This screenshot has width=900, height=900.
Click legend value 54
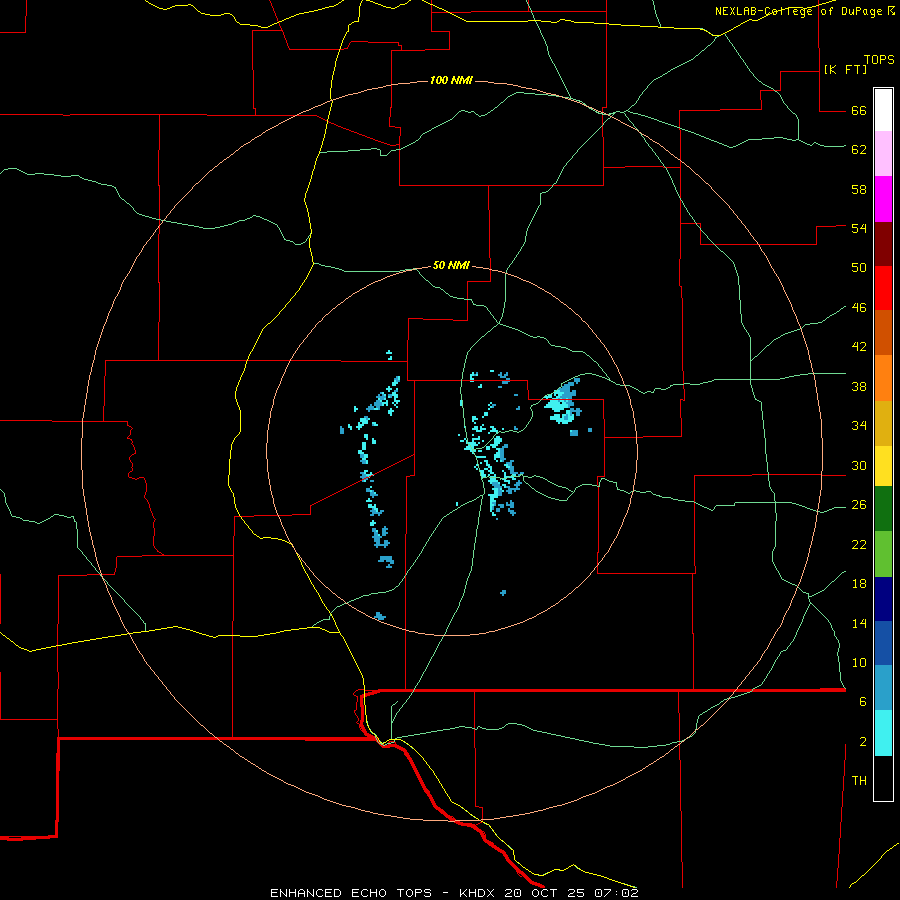coord(859,228)
